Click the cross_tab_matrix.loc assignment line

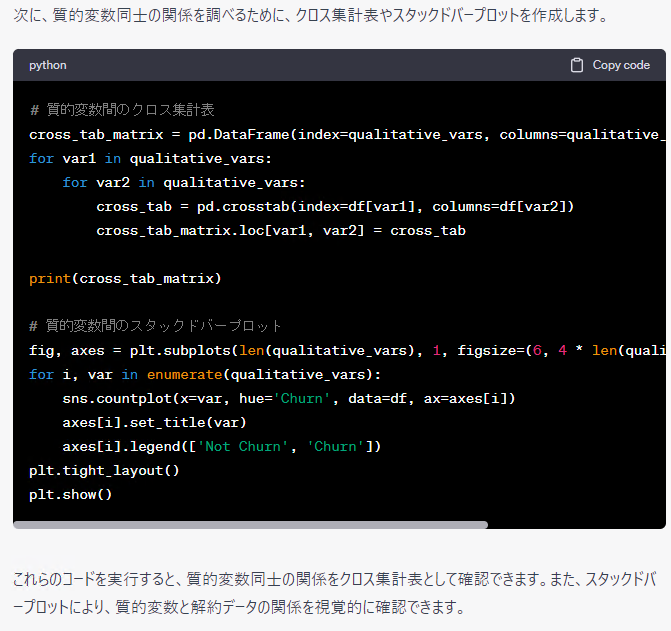pos(280,230)
